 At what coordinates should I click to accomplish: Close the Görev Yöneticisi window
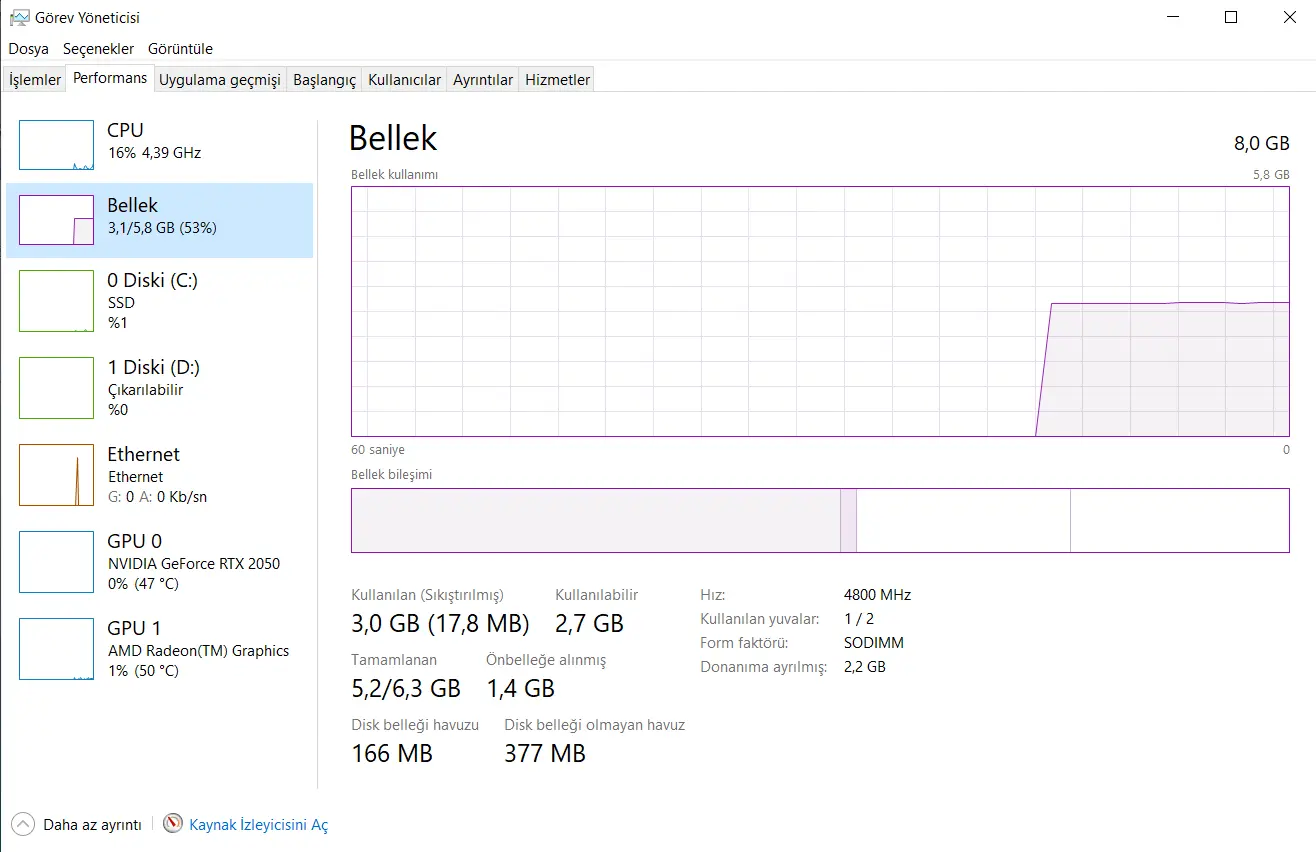pyautogui.click(x=1290, y=17)
